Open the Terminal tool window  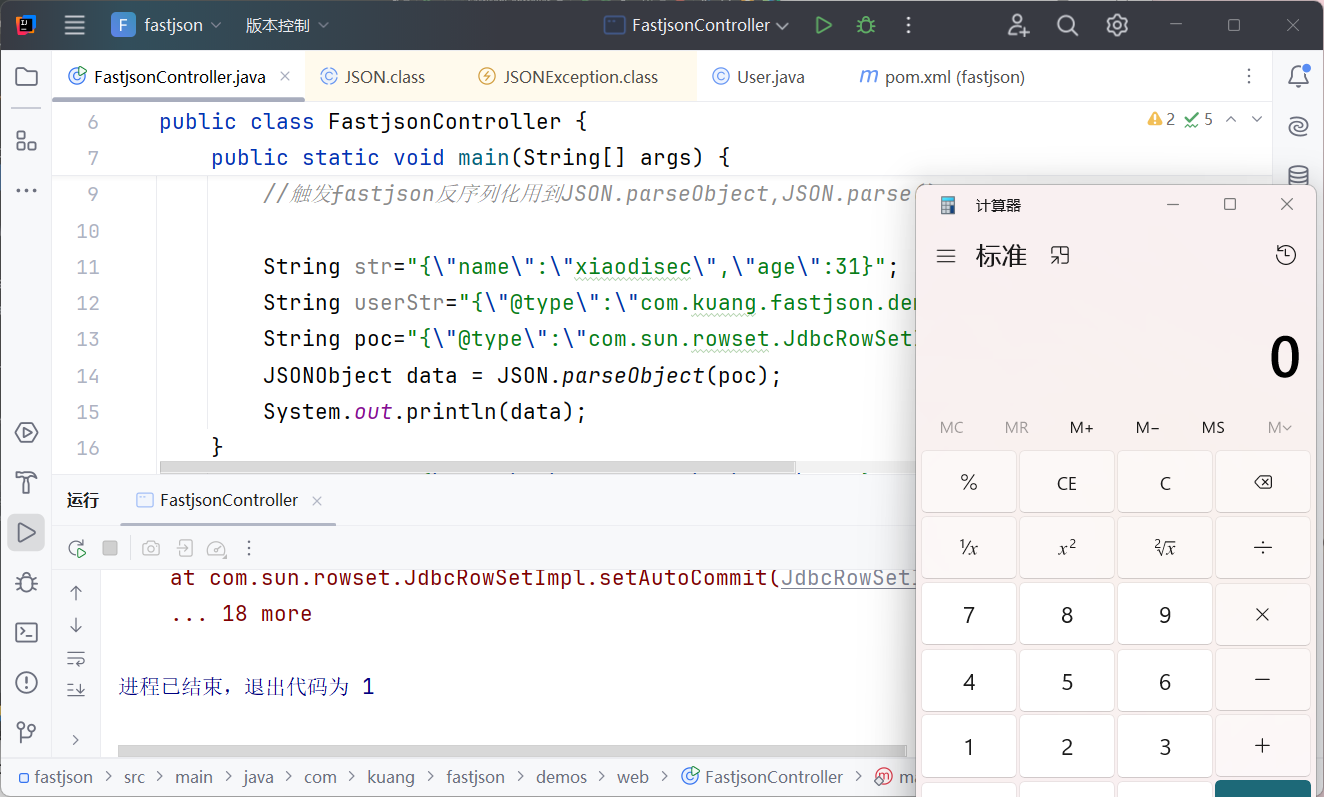tap(26, 632)
